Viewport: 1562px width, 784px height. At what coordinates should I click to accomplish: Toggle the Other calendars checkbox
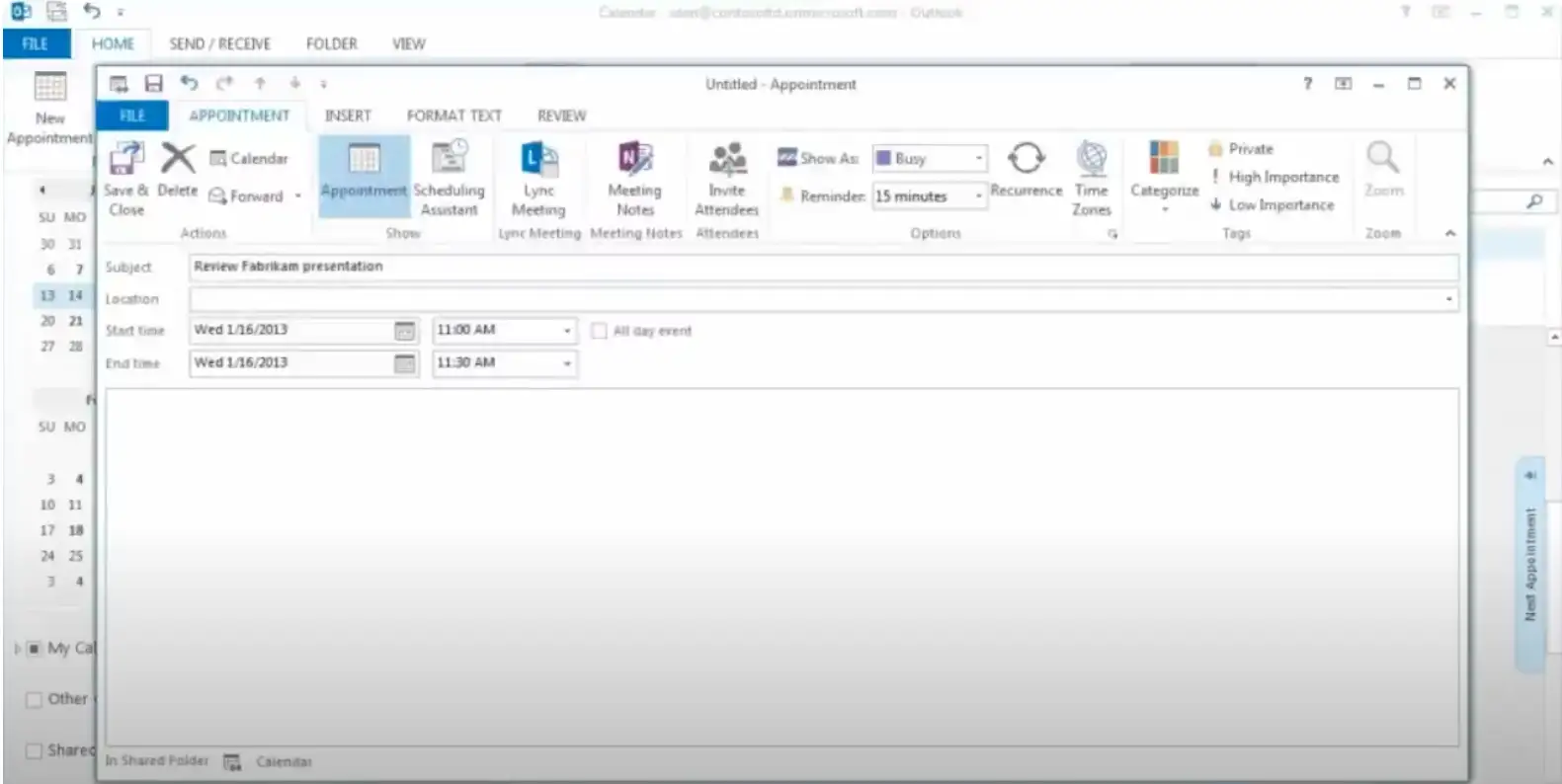point(34,699)
